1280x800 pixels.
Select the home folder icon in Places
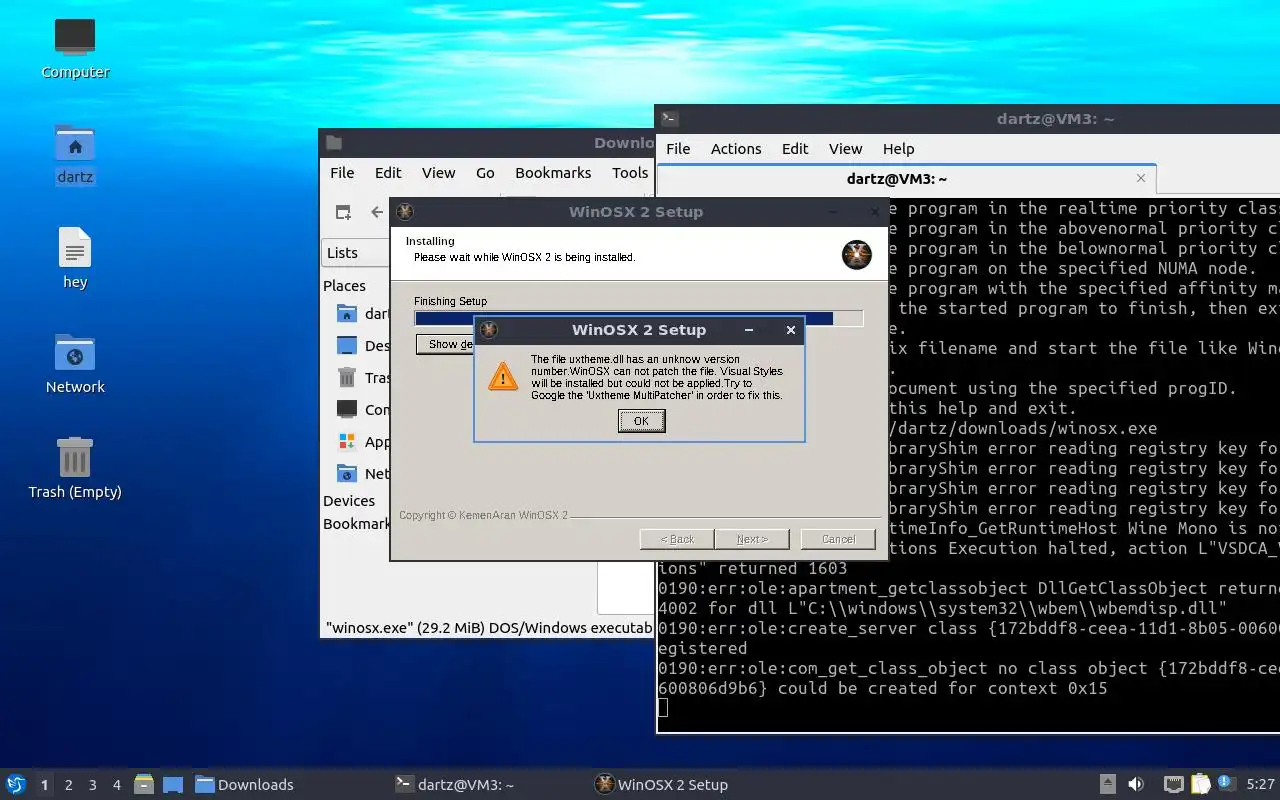[347, 314]
